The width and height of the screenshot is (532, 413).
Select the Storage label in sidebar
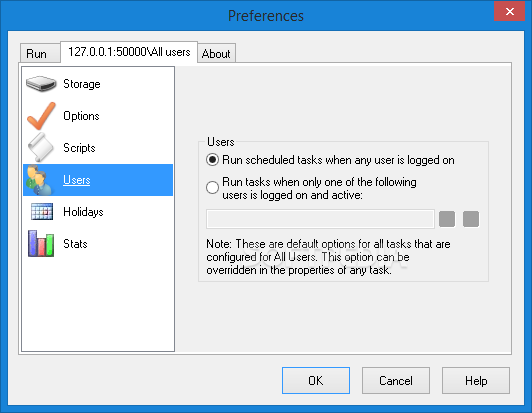click(x=82, y=84)
